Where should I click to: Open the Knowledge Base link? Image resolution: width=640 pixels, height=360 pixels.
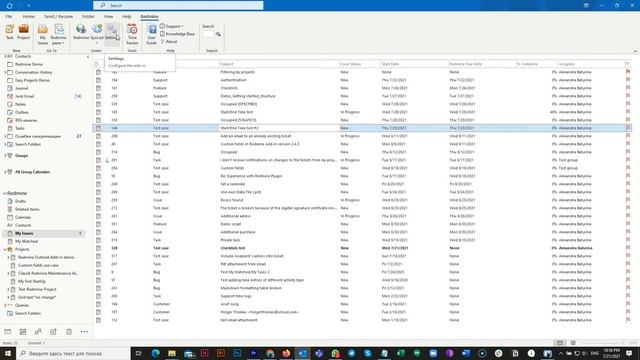(x=177, y=34)
